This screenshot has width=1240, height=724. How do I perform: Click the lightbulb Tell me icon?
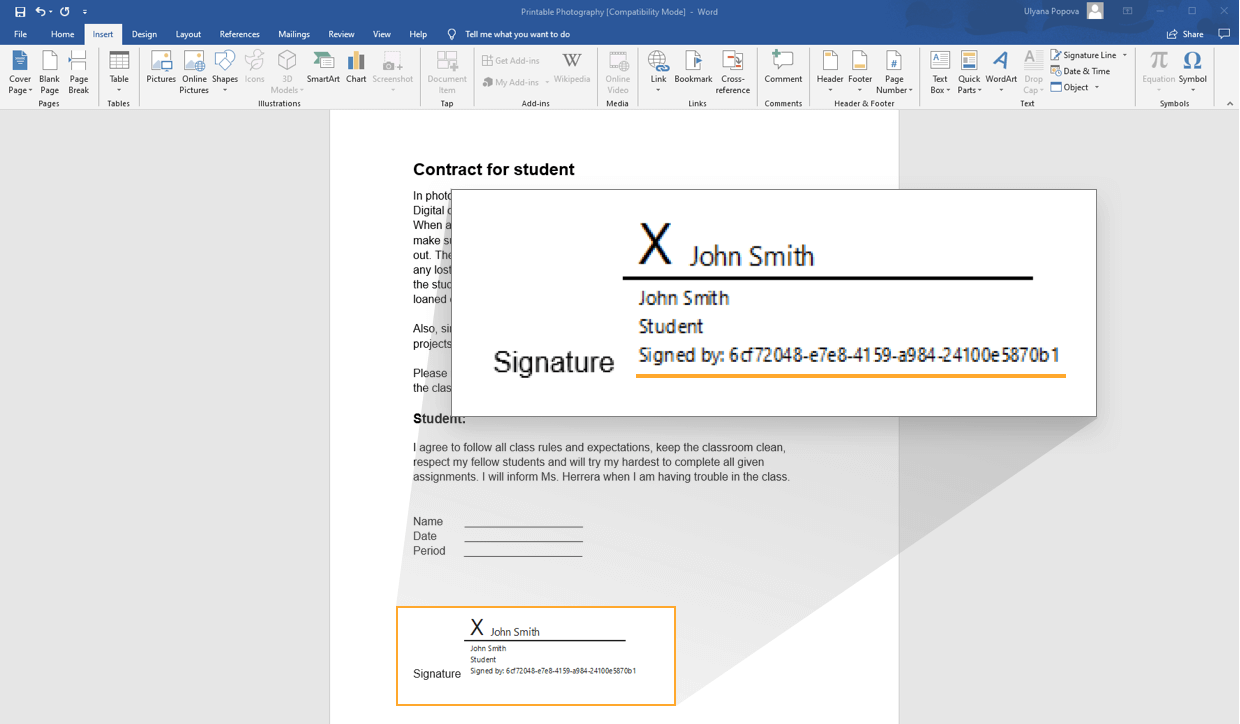pyautogui.click(x=452, y=34)
